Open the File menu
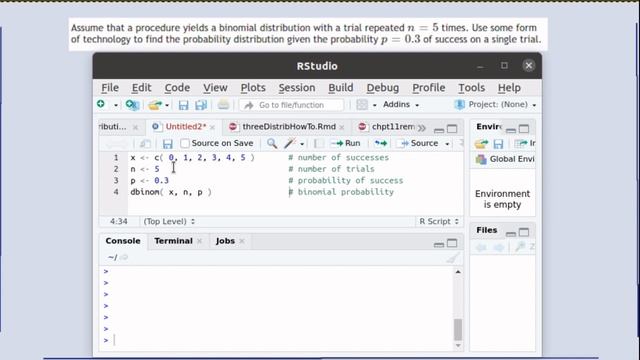 click(x=110, y=88)
